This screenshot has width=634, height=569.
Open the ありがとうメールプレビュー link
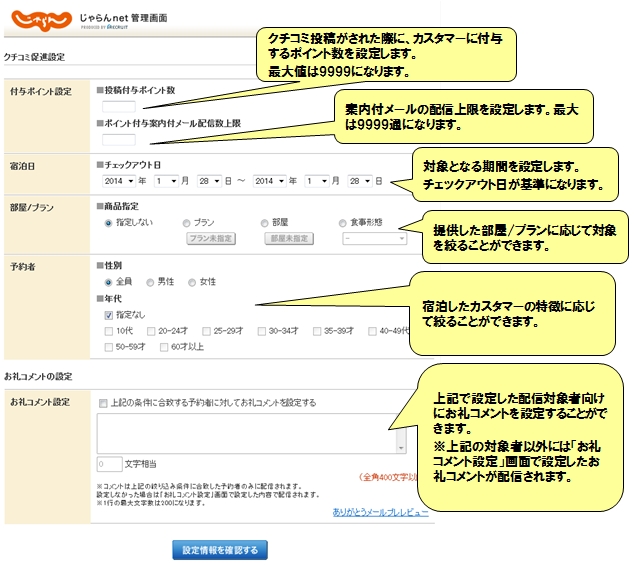point(380,512)
